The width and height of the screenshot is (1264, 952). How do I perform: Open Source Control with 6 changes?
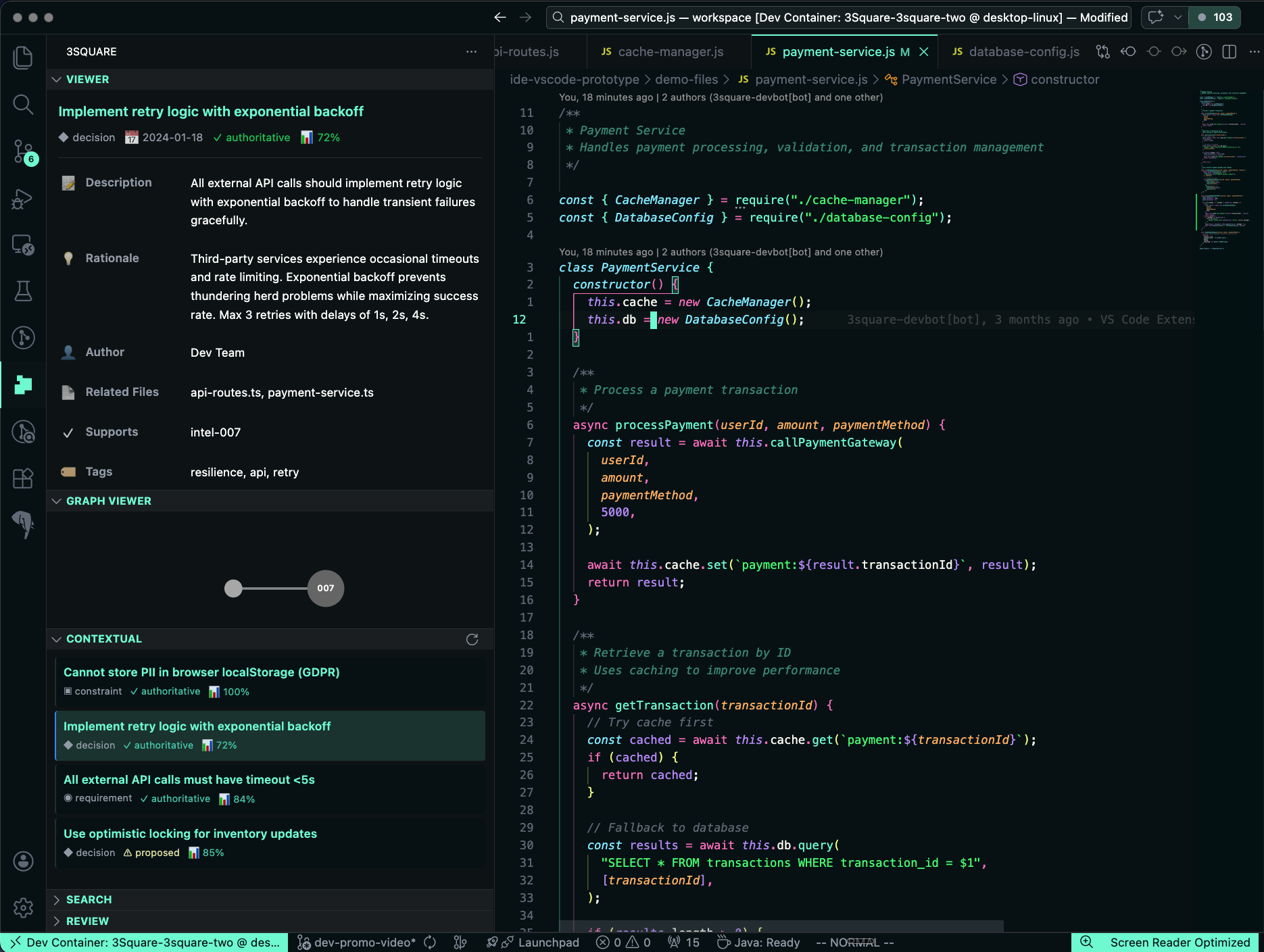(23, 151)
